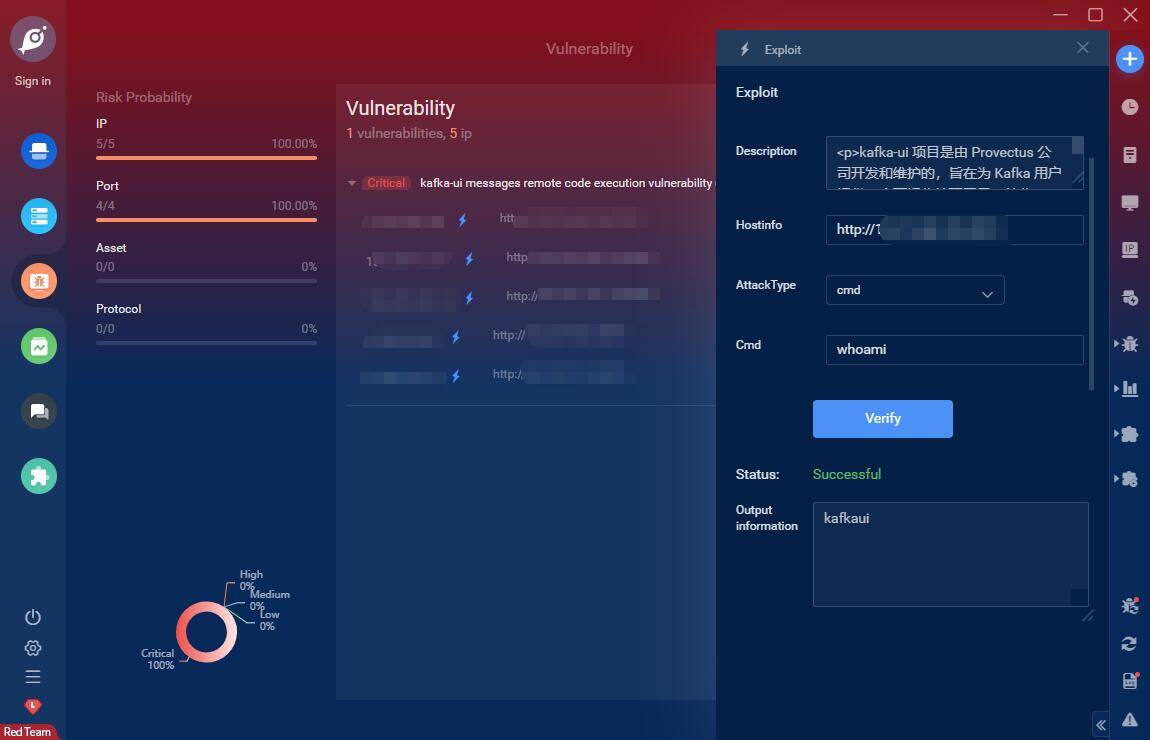Open the IP library icon
Image resolution: width=1150 pixels, height=740 pixels.
1129,250
